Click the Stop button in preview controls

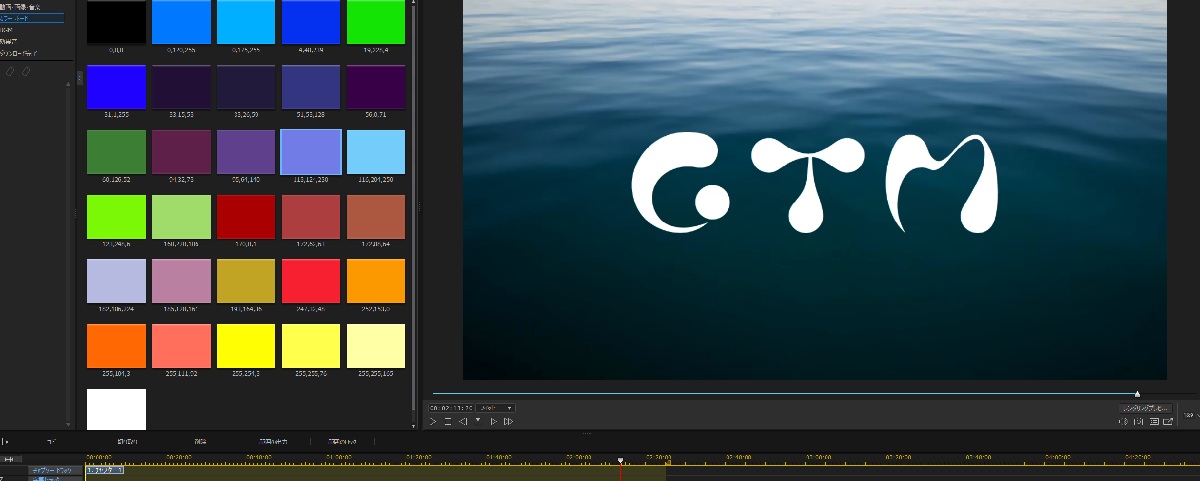pos(448,421)
